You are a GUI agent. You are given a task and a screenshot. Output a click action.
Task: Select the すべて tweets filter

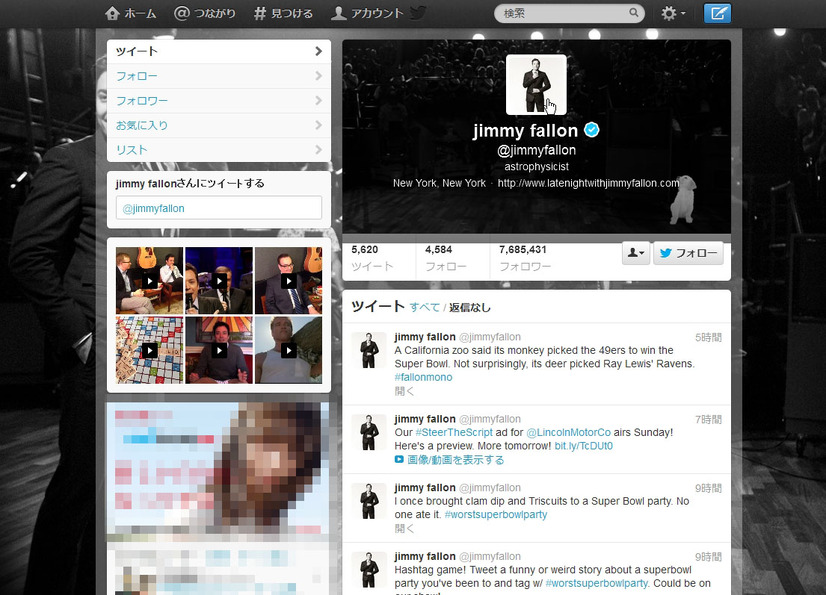[x=425, y=307]
